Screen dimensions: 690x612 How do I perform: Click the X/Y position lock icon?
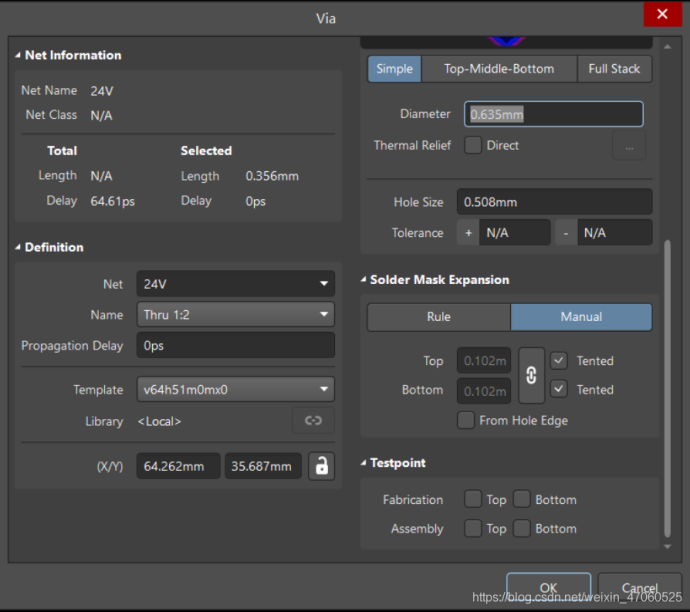point(321,466)
